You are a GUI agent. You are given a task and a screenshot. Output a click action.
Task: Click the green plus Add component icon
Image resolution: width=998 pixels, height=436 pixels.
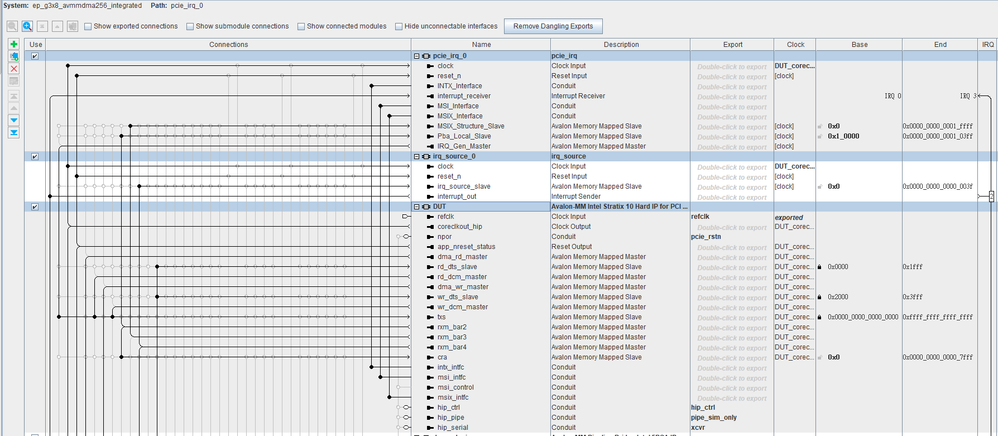point(13,45)
